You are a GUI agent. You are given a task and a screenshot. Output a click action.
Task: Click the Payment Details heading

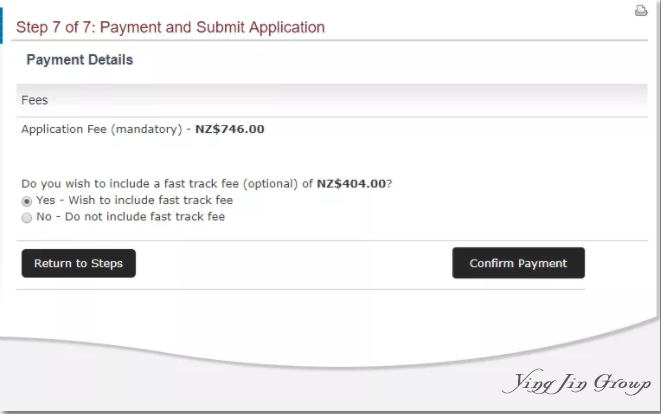pos(80,60)
